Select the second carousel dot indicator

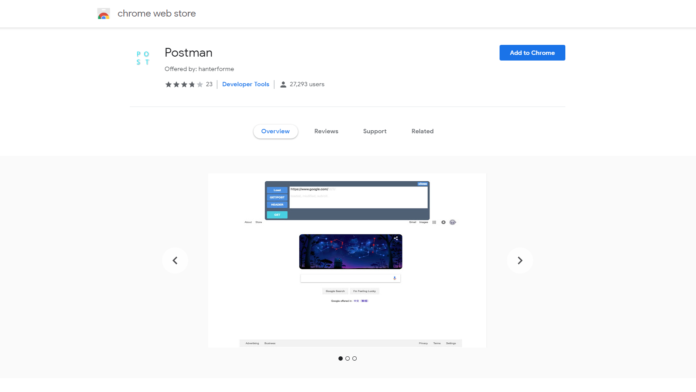(348, 358)
